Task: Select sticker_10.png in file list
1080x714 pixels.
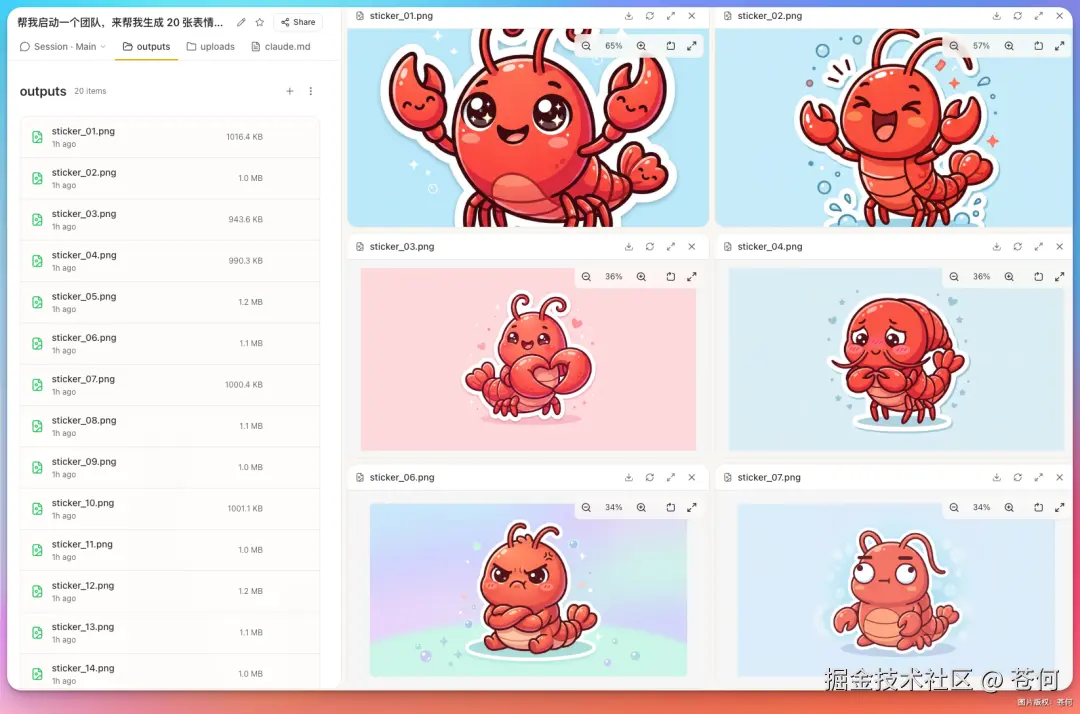Action: [169, 509]
